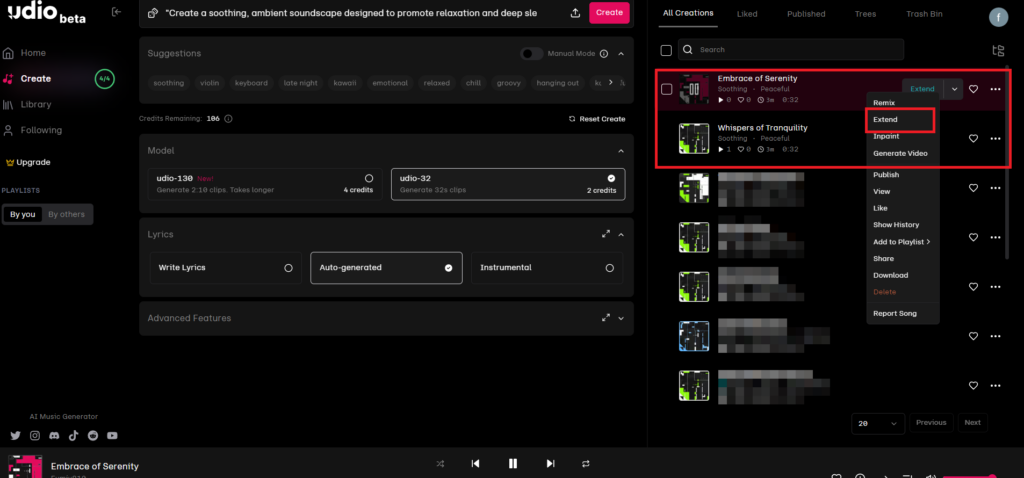This screenshot has height=478, width=1024.
Task: Check the Embrace of Serenity checkbox
Action: click(x=666, y=89)
